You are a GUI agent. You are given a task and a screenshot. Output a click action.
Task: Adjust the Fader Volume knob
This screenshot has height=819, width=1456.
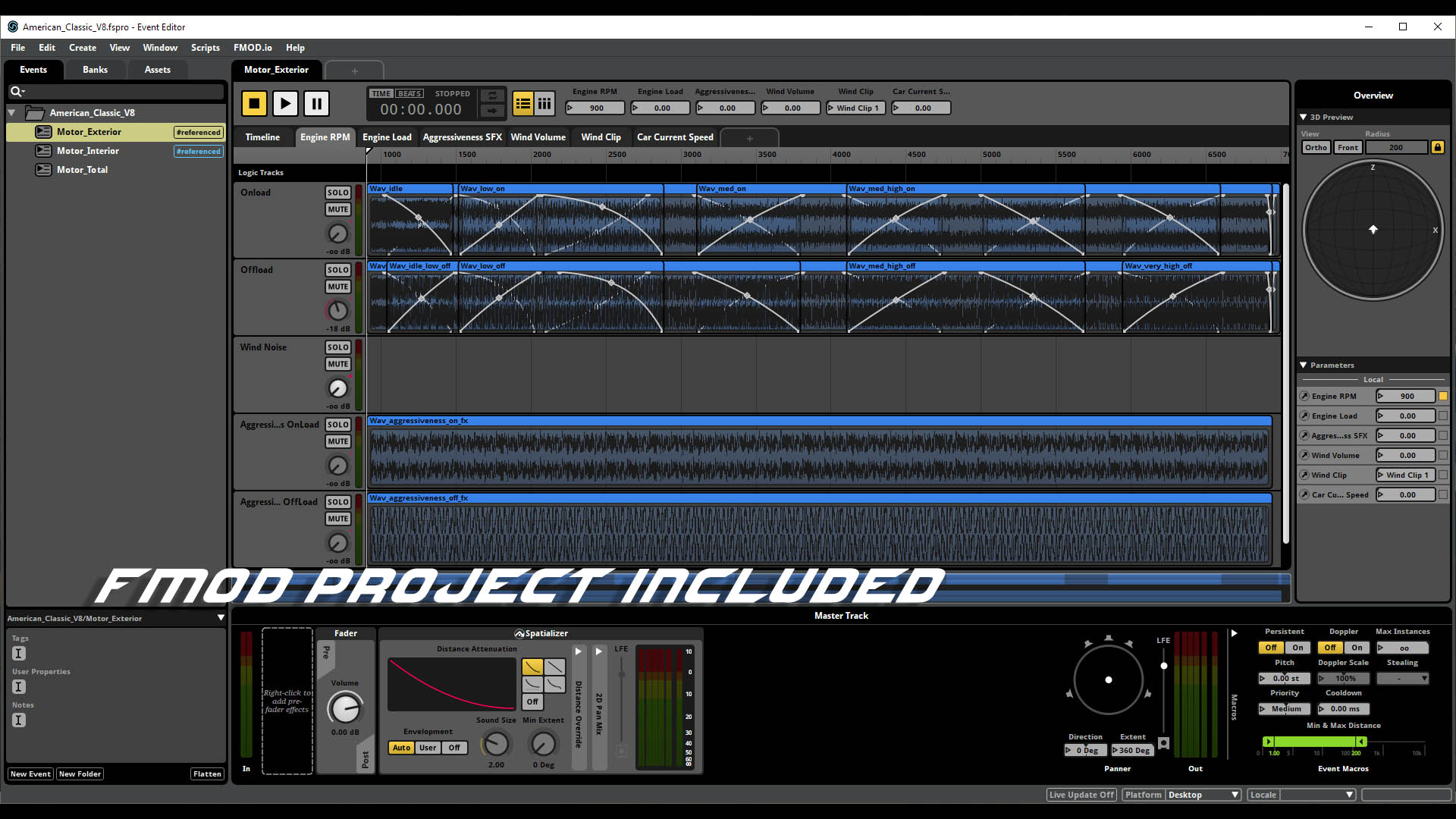point(344,709)
